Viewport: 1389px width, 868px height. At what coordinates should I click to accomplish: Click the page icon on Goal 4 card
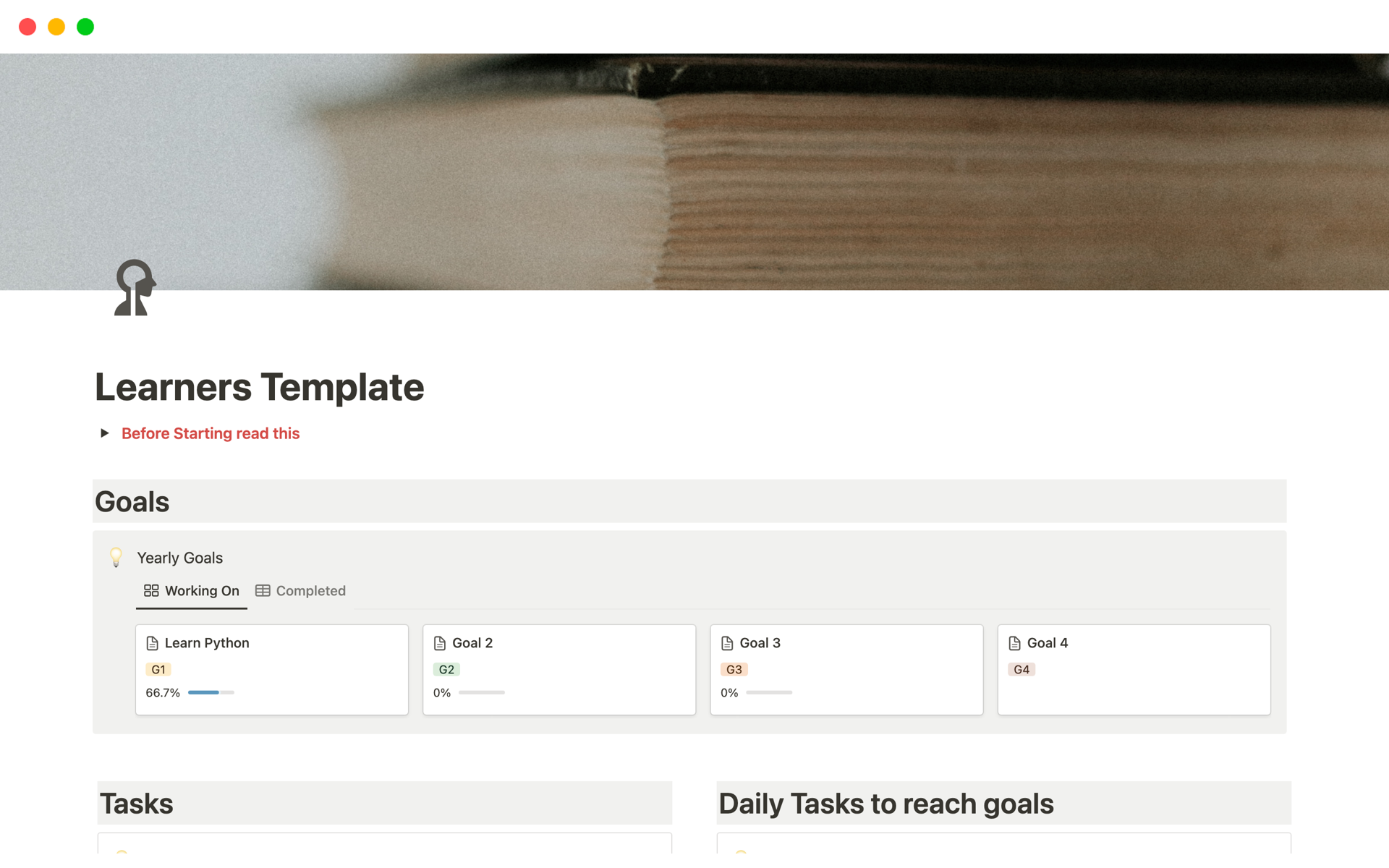pyautogui.click(x=1014, y=643)
